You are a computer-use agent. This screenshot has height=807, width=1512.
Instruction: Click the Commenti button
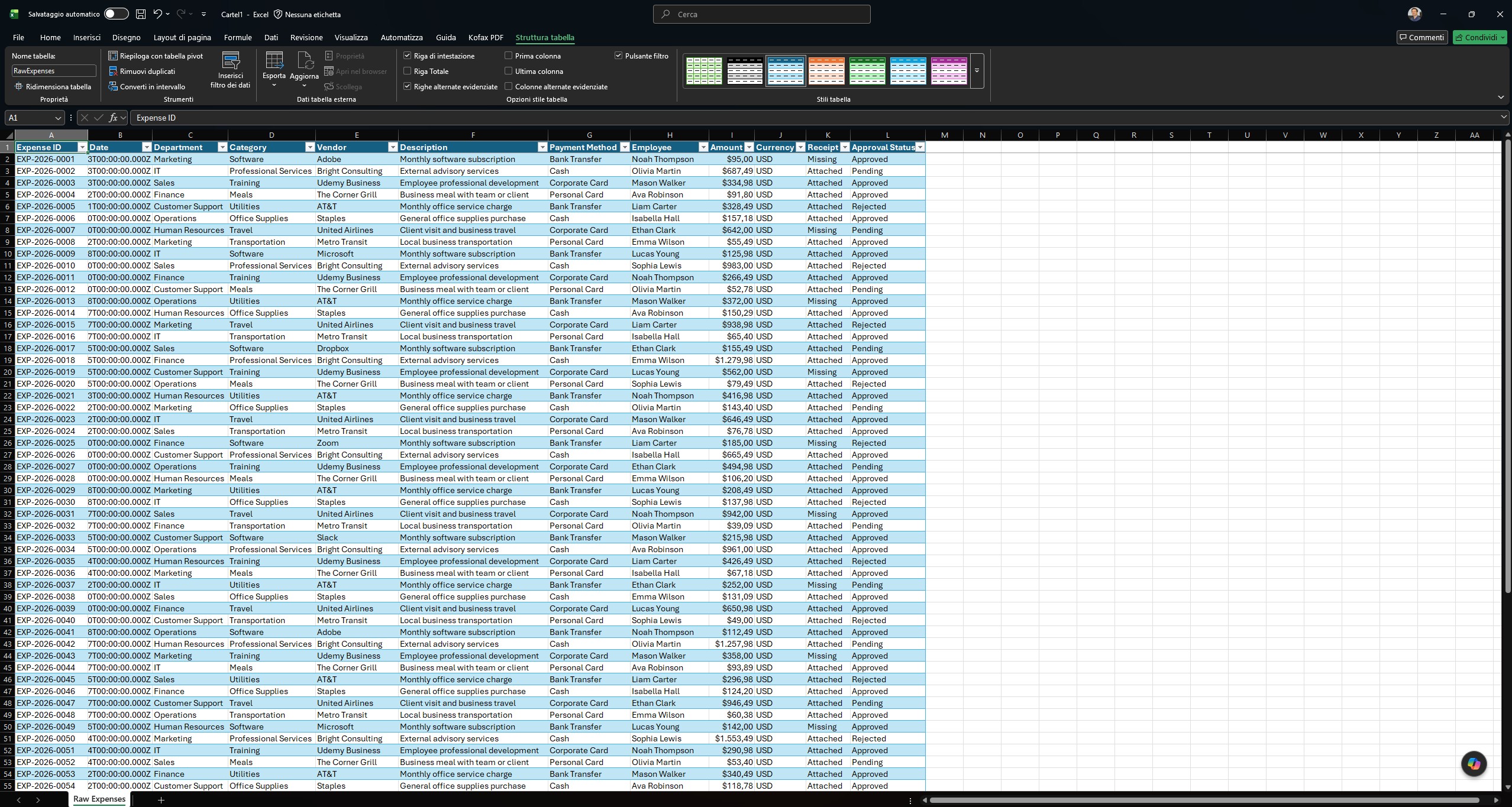click(x=1421, y=37)
